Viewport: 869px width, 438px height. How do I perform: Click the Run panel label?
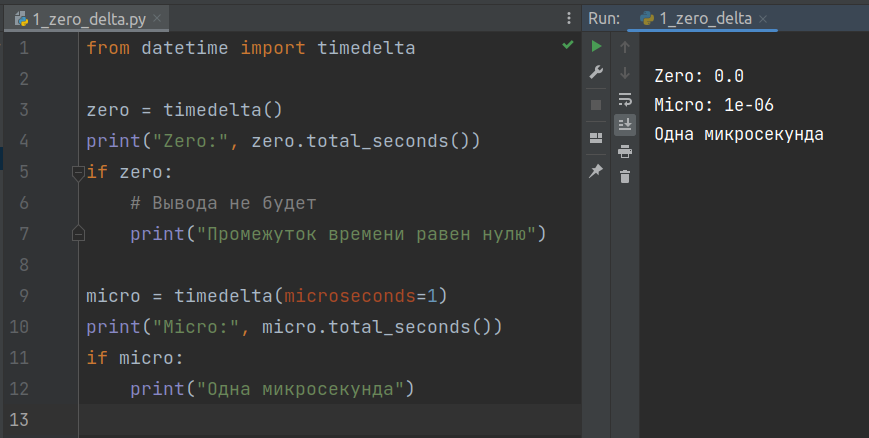604,18
